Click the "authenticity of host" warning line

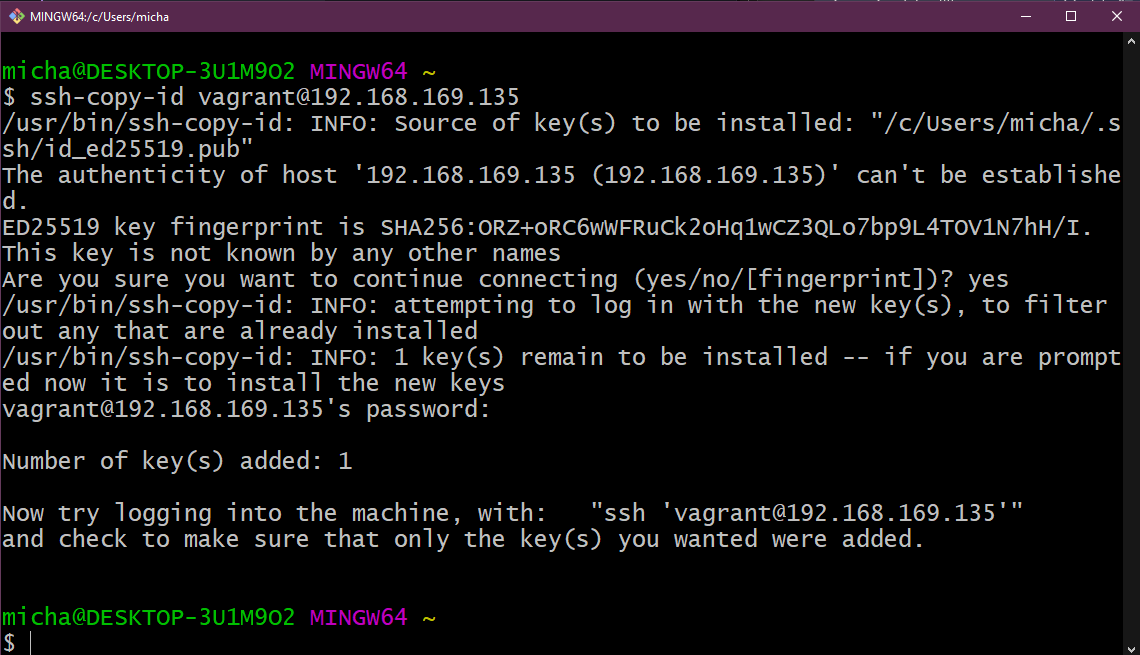pos(560,175)
